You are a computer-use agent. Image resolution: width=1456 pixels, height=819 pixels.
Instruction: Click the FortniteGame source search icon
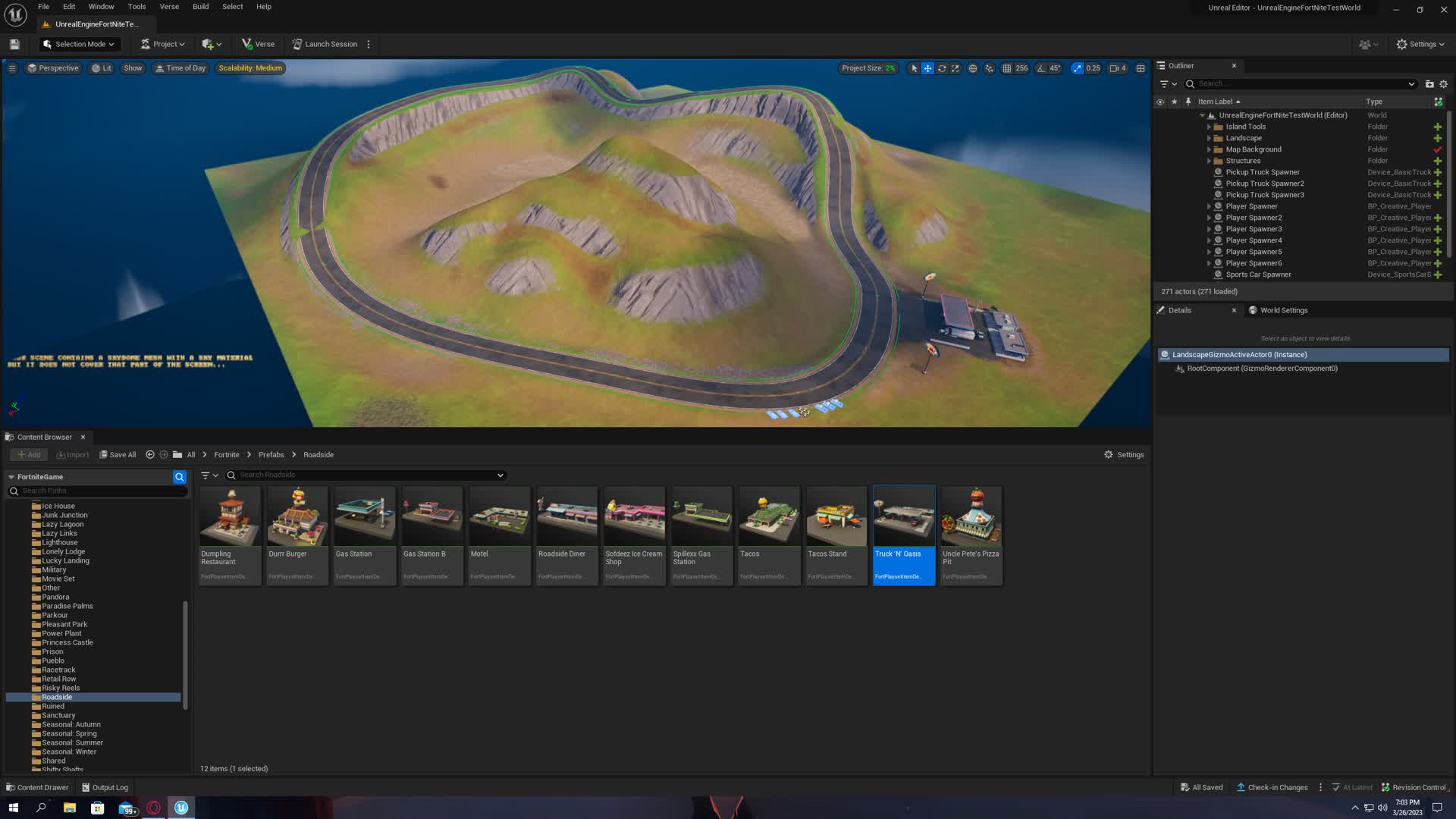tap(180, 477)
